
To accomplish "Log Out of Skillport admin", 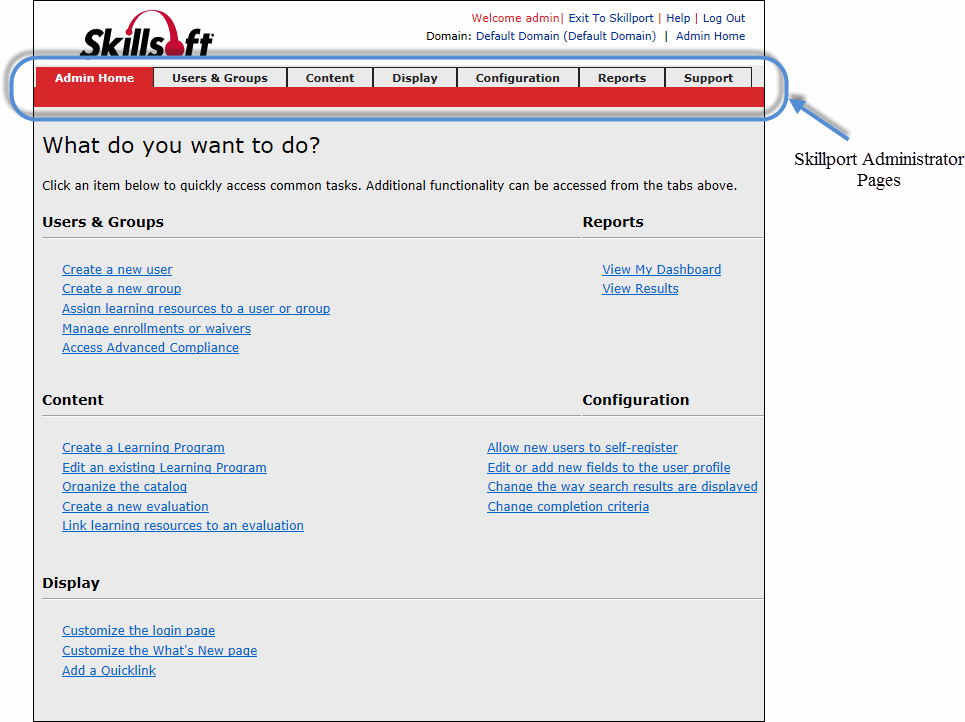I will click(x=723, y=18).
